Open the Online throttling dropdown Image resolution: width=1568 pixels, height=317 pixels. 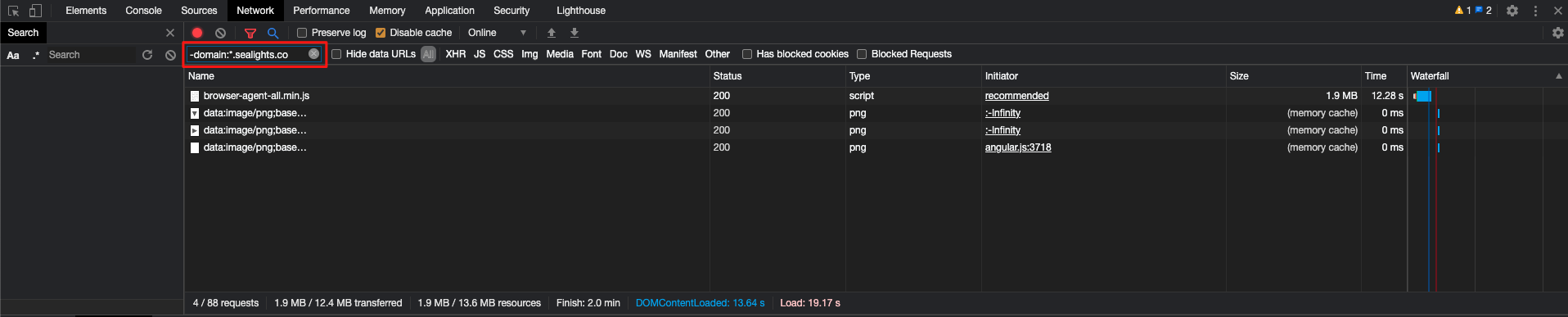pos(498,33)
